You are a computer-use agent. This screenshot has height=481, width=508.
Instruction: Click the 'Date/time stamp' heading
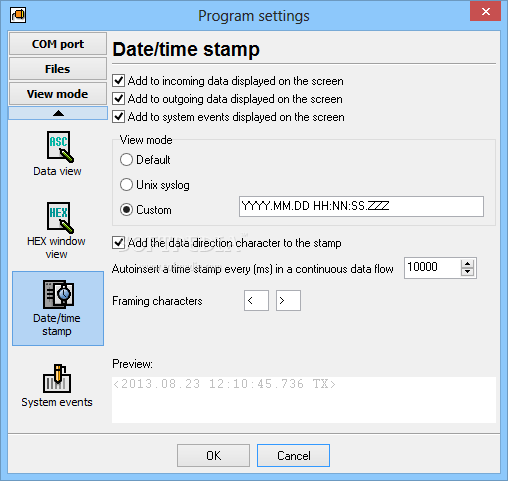pos(186,49)
